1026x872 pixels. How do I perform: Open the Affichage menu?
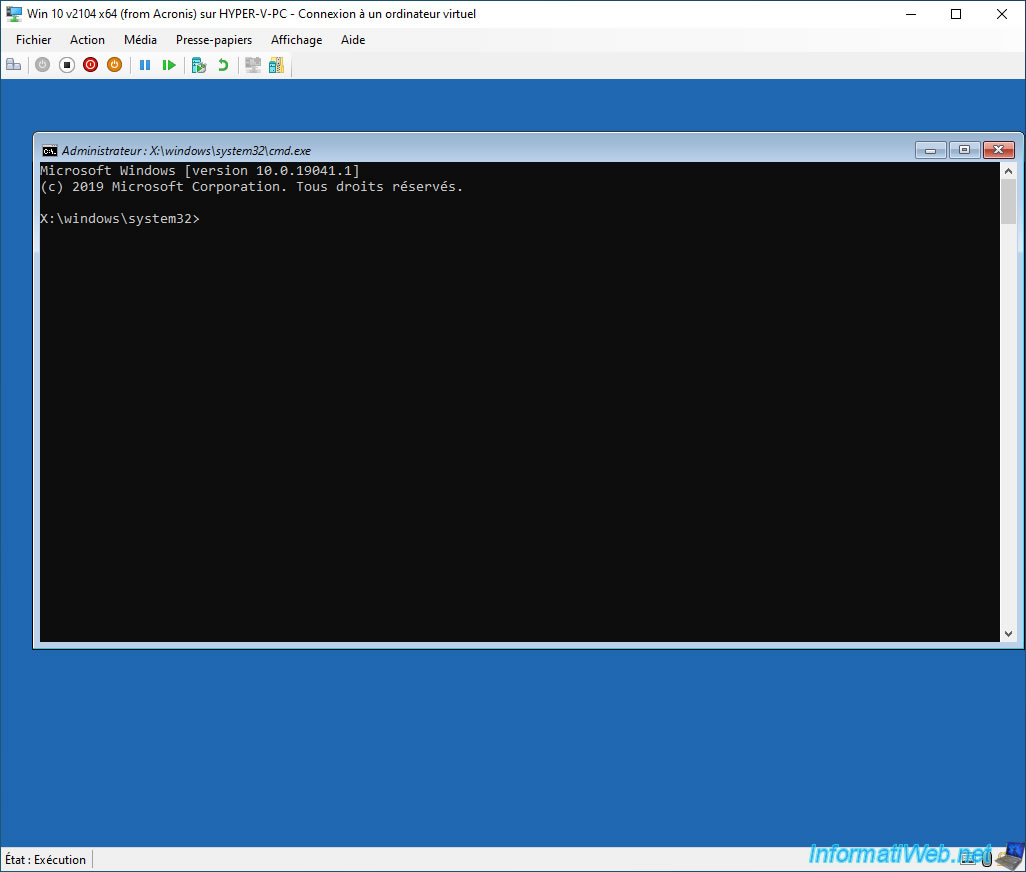296,40
